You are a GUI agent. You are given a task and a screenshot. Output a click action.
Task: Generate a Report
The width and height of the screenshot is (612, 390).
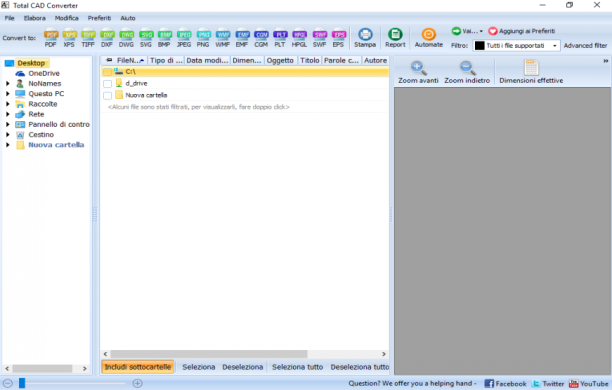point(395,38)
